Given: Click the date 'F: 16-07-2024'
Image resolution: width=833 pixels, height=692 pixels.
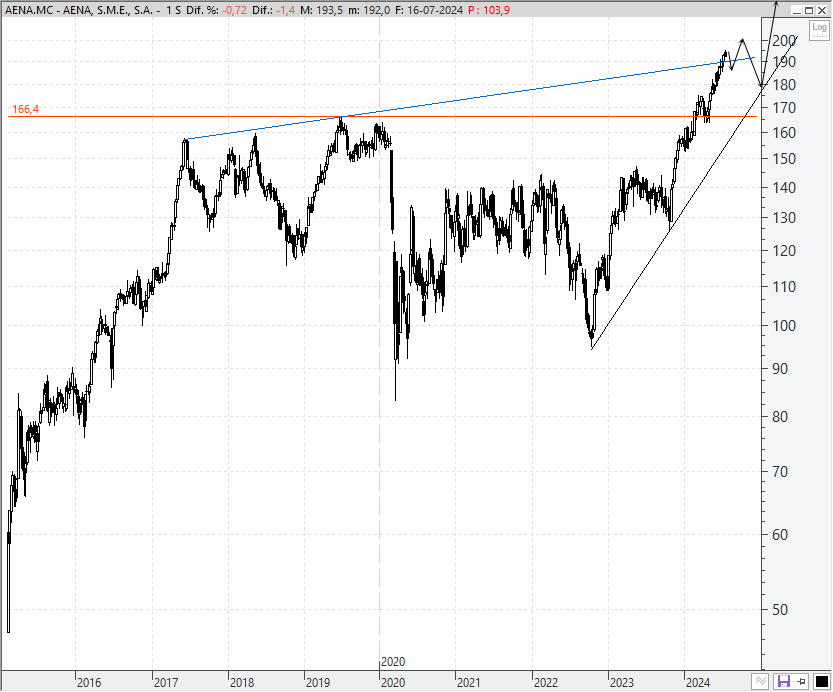Looking at the screenshot, I should coord(429,10).
